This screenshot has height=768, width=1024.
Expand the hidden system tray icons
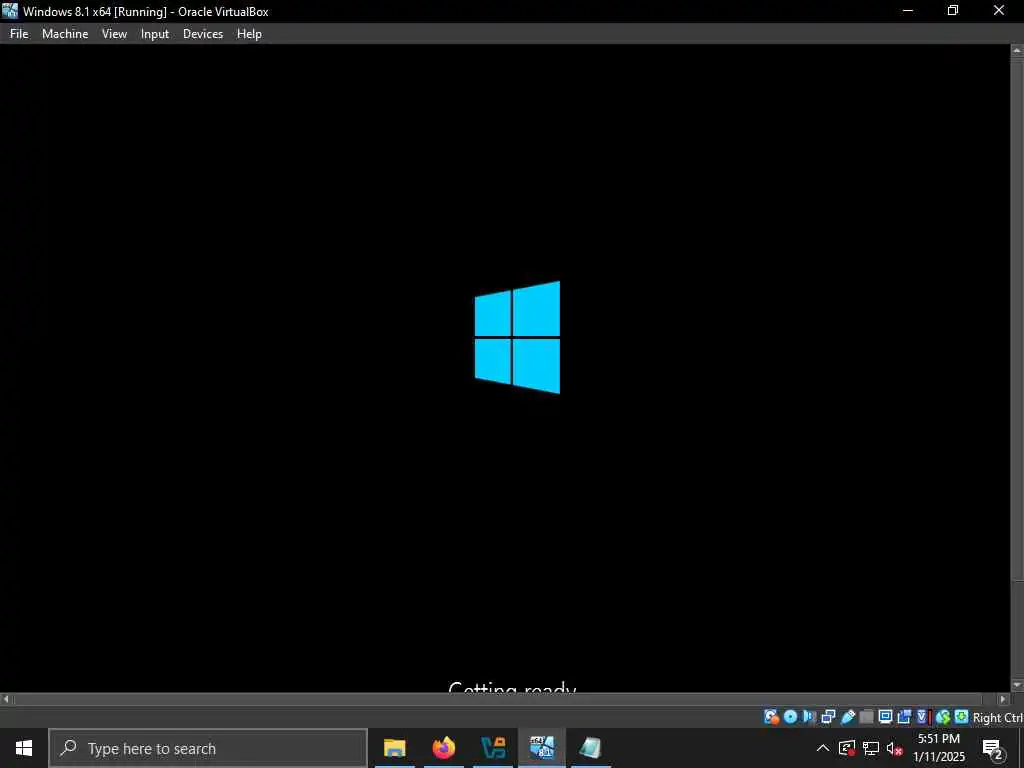coord(823,748)
